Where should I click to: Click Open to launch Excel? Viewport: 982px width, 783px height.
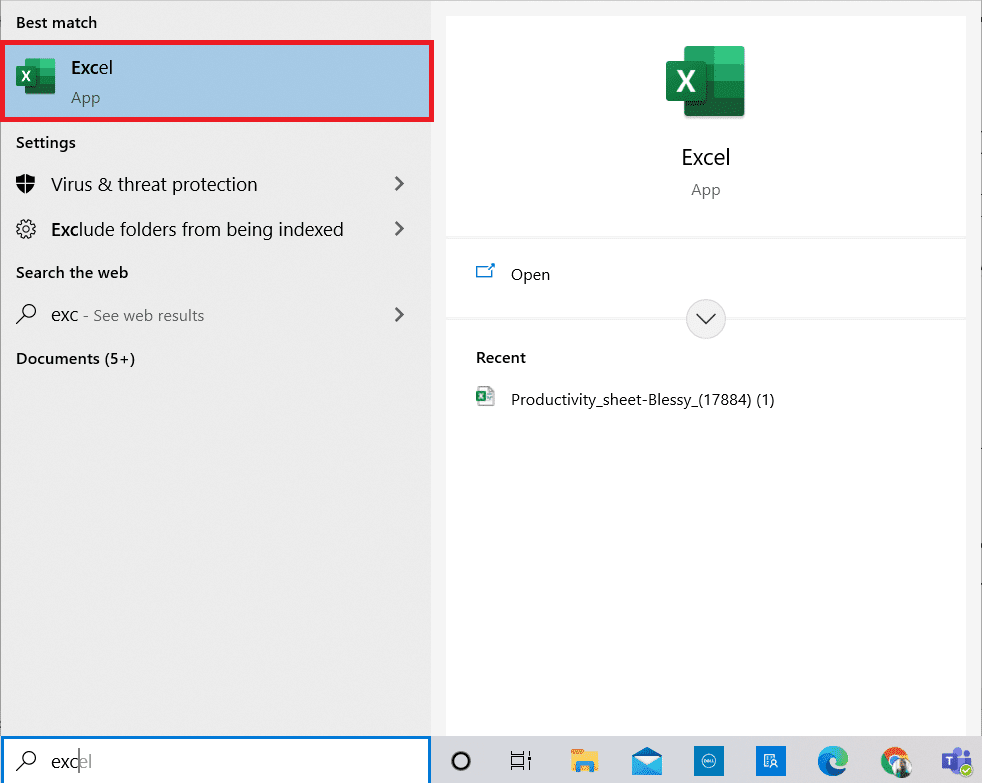(531, 274)
